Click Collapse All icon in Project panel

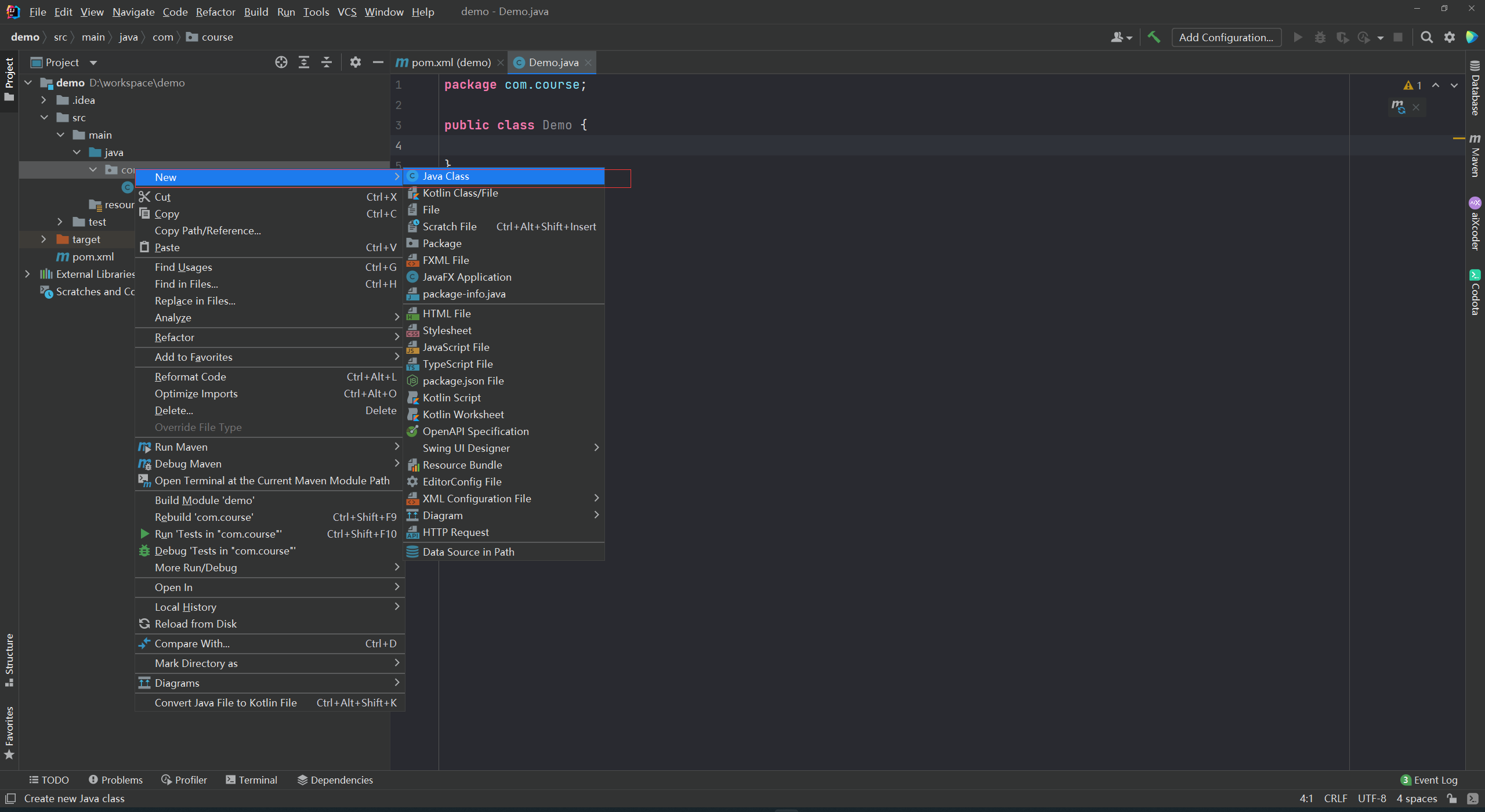pos(327,62)
